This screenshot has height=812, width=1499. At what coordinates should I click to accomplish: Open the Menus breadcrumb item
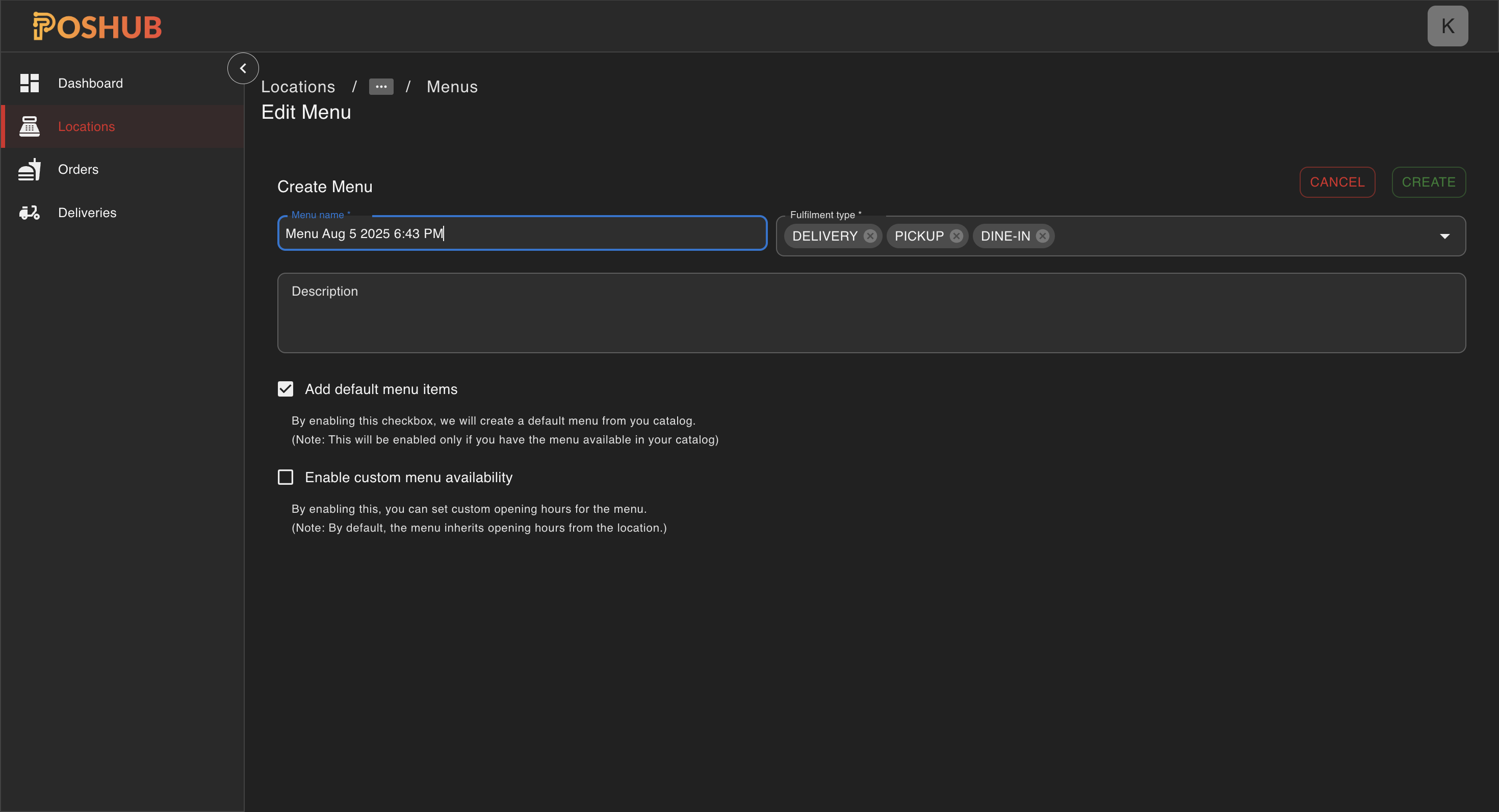click(452, 86)
